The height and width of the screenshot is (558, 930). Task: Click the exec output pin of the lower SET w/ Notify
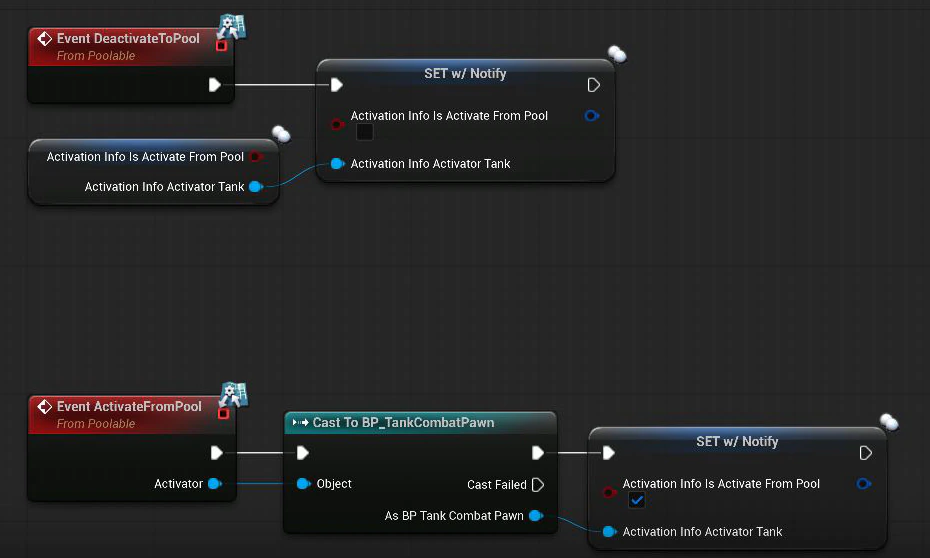point(865,453)
